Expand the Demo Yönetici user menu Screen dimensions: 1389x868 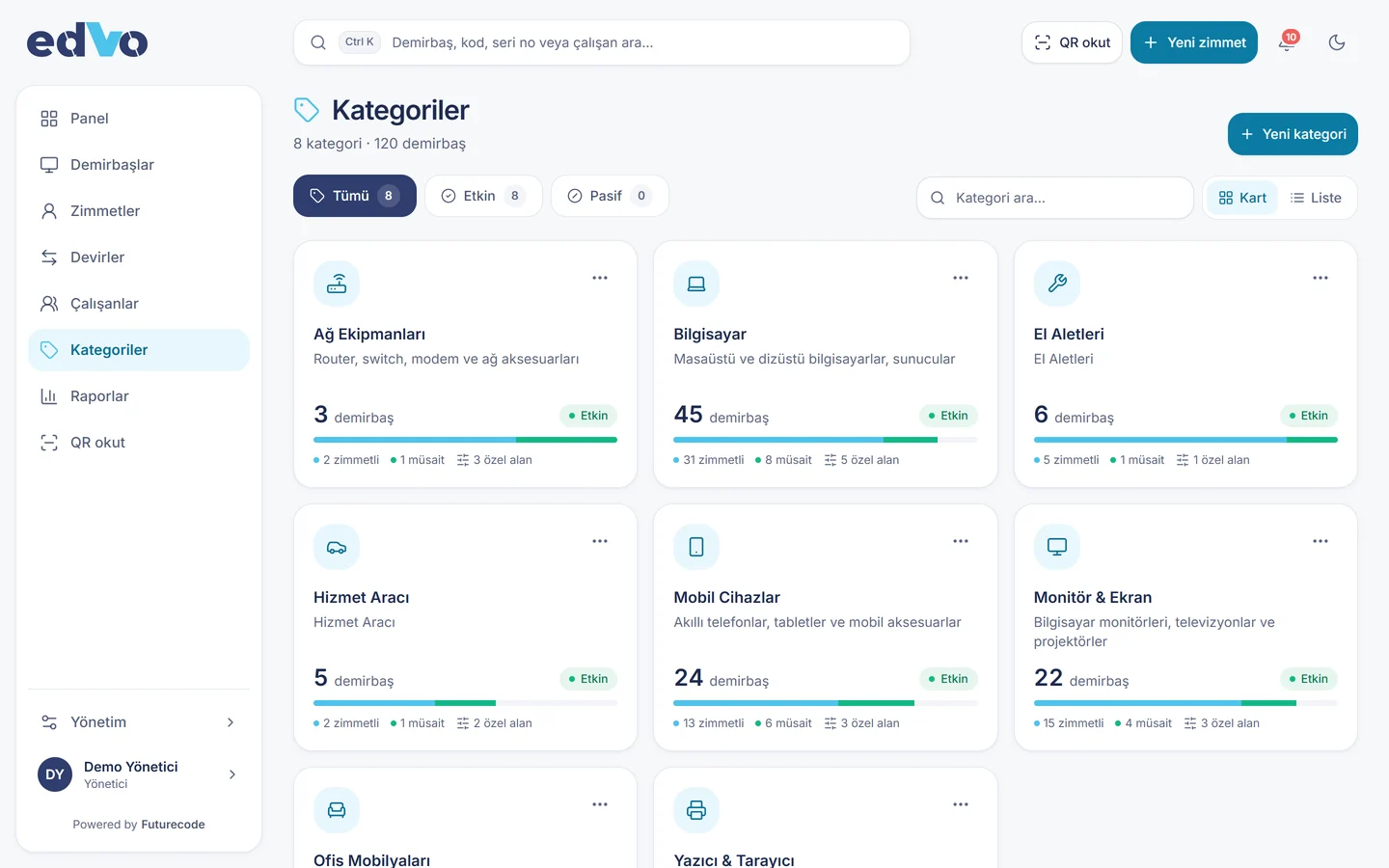[x=139, y=774]
